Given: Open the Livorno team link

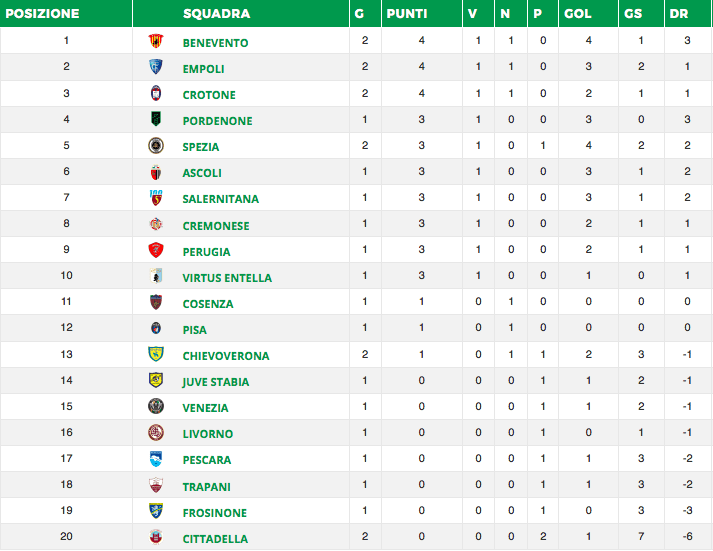Looking at the screenshot, I should point(207,434).
